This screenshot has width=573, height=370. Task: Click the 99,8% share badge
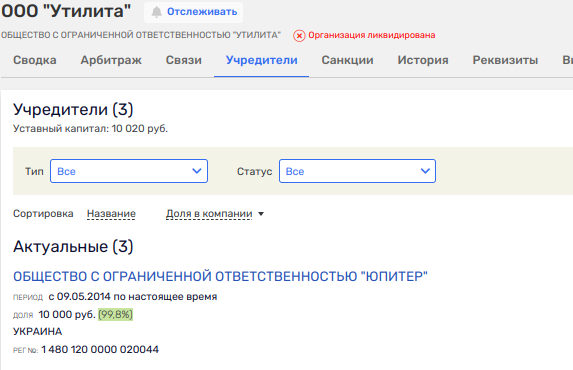[x=115, y=314]
